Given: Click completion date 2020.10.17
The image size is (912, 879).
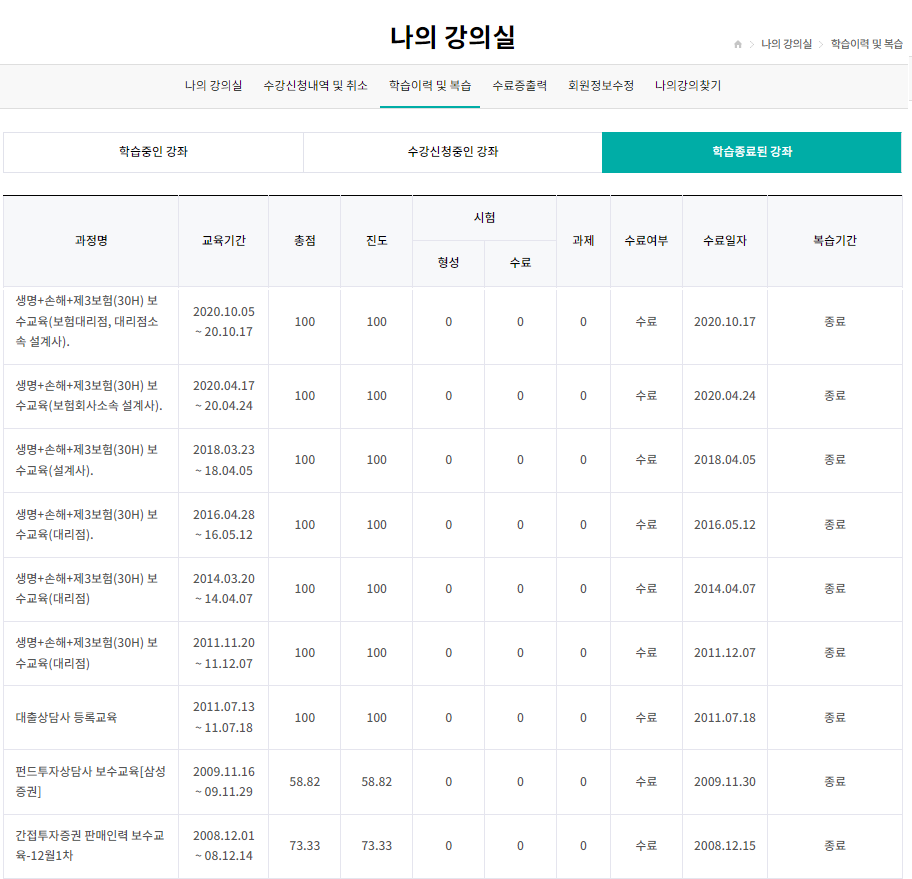Looking at the screenshot, I should [x=725, y=322].
